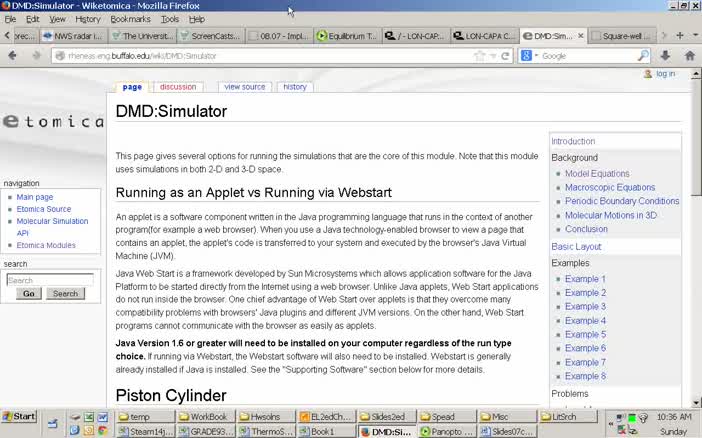702x438 pixels.
Task: Open the Panopto taskbar item
Action: pyautogui.click(x=446, y=431)
